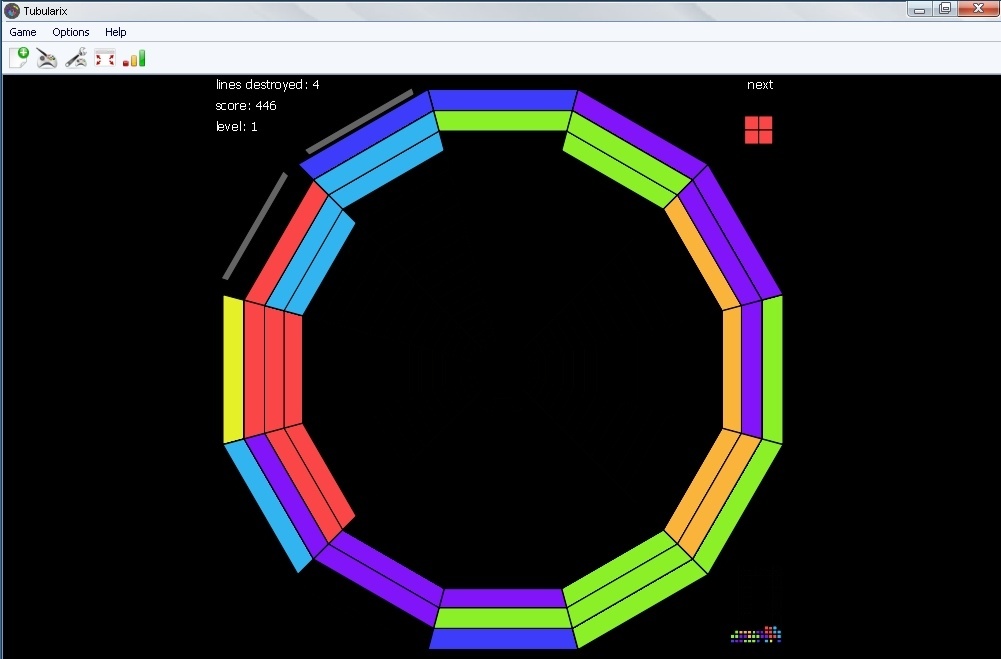Image resolution: width=1001 pixels, height=659 pixels.
Task: Show high scores bar chart icon
Action: click(x=134, y=58)
